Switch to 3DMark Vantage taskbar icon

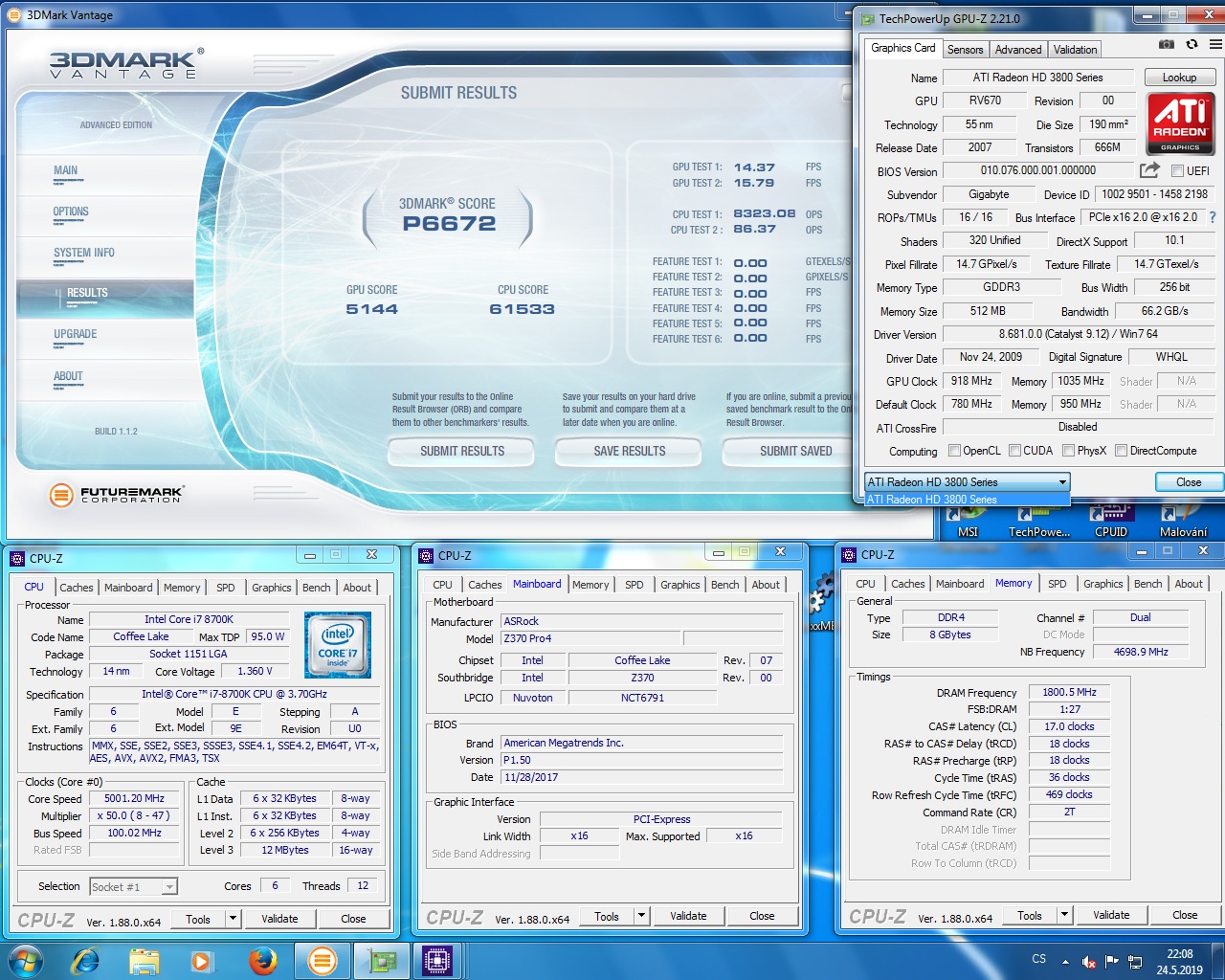tap(323, 960)
